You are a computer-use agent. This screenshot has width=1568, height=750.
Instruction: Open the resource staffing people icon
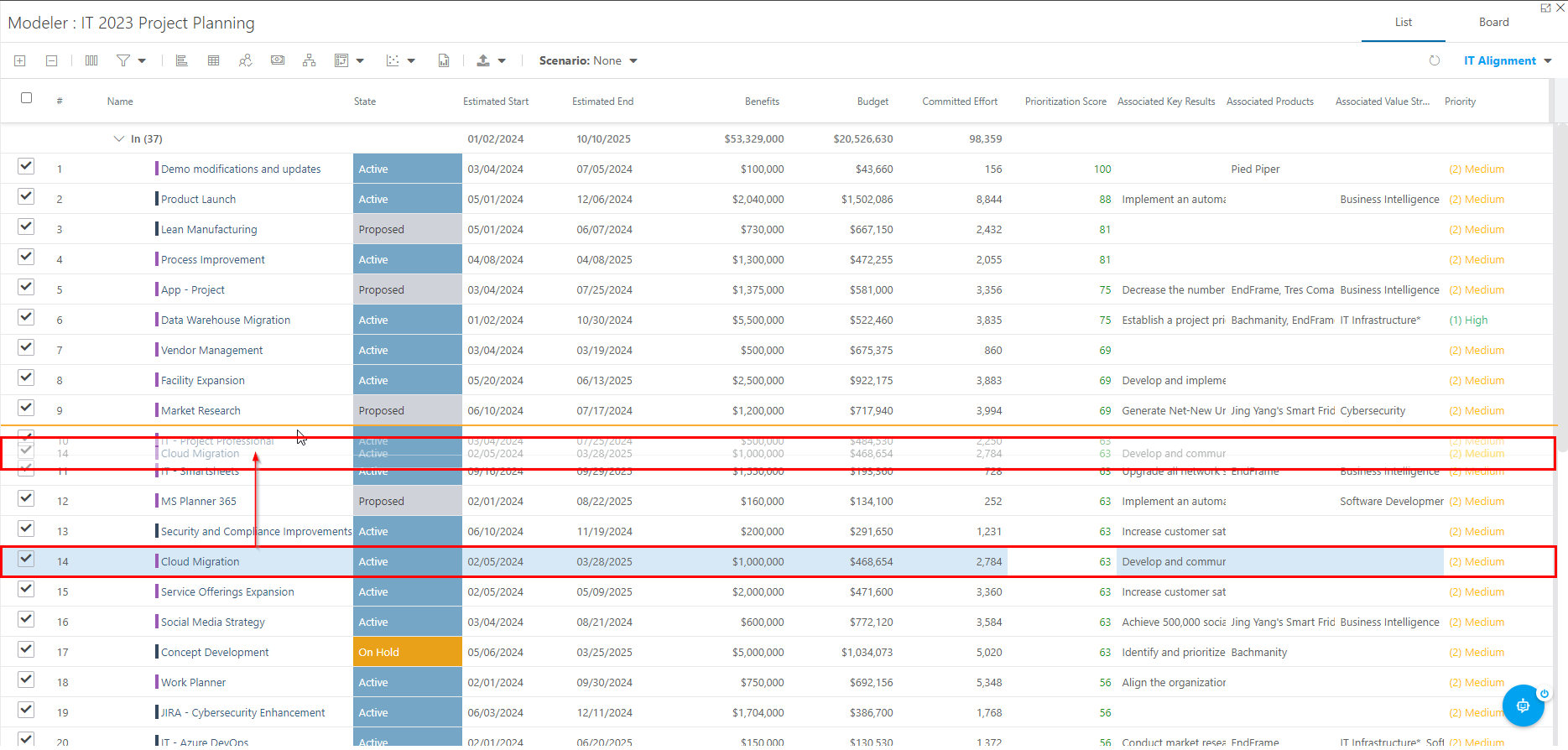coord(245,60)
